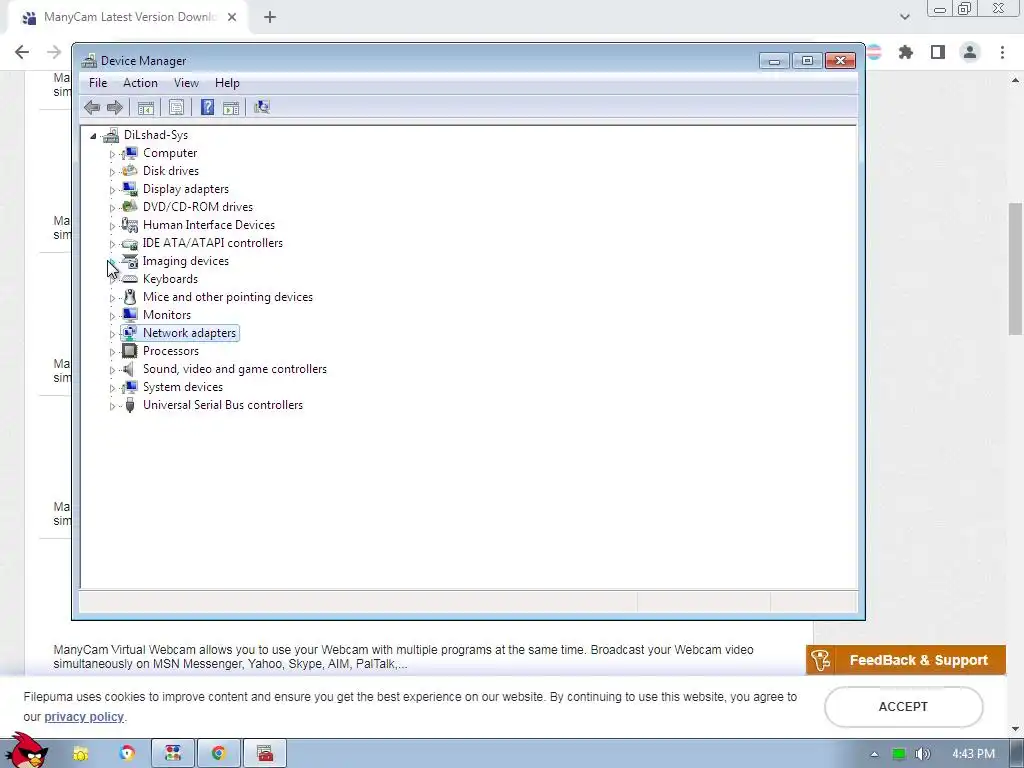Click the Display adapters category icon
This screenshot has height=768, width=1024.
pyautogui.click(x=129, y=189)
